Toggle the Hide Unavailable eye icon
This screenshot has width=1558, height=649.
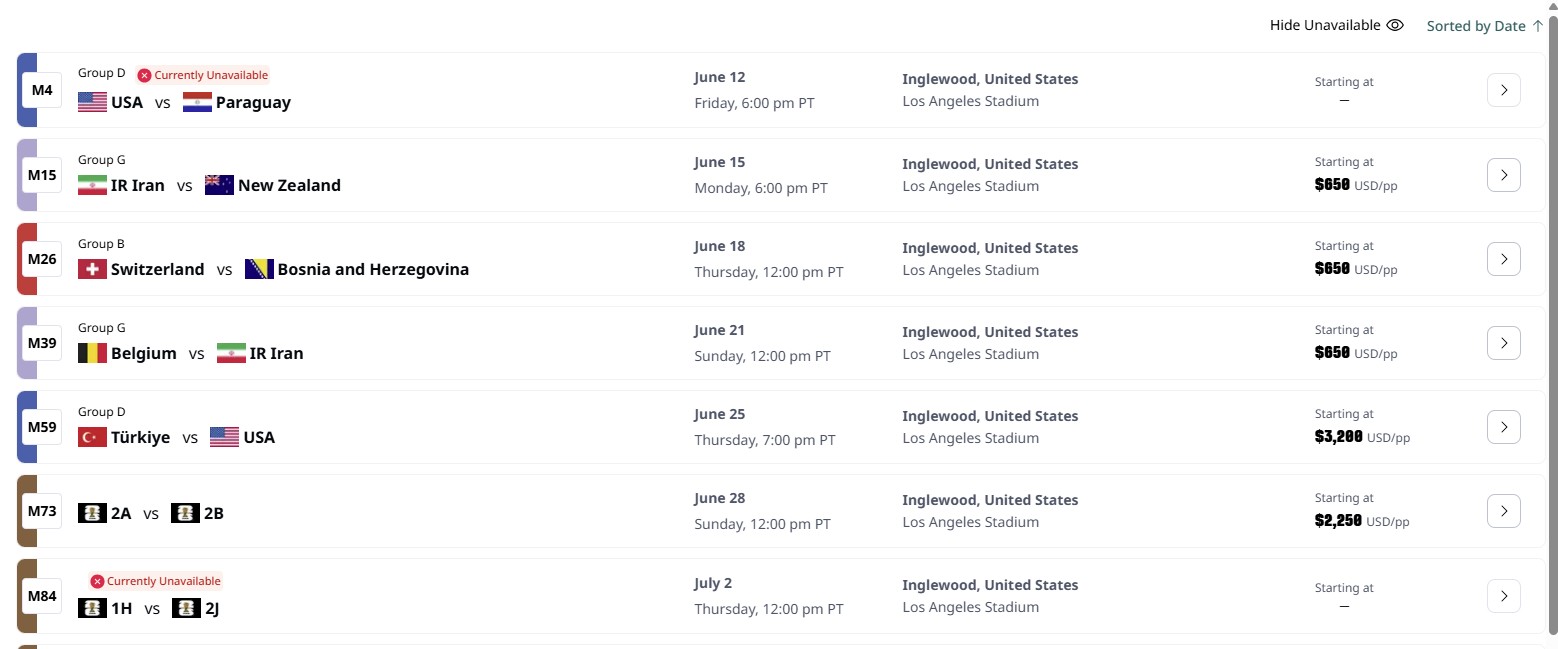click(1395, 26)
